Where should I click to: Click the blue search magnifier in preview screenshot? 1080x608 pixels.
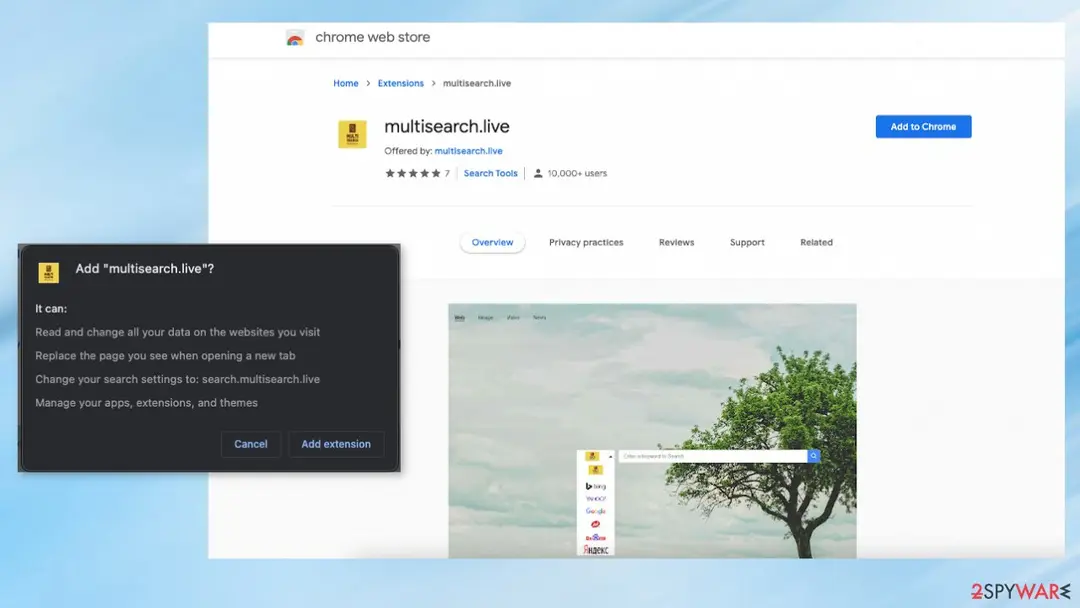(813, 456)
